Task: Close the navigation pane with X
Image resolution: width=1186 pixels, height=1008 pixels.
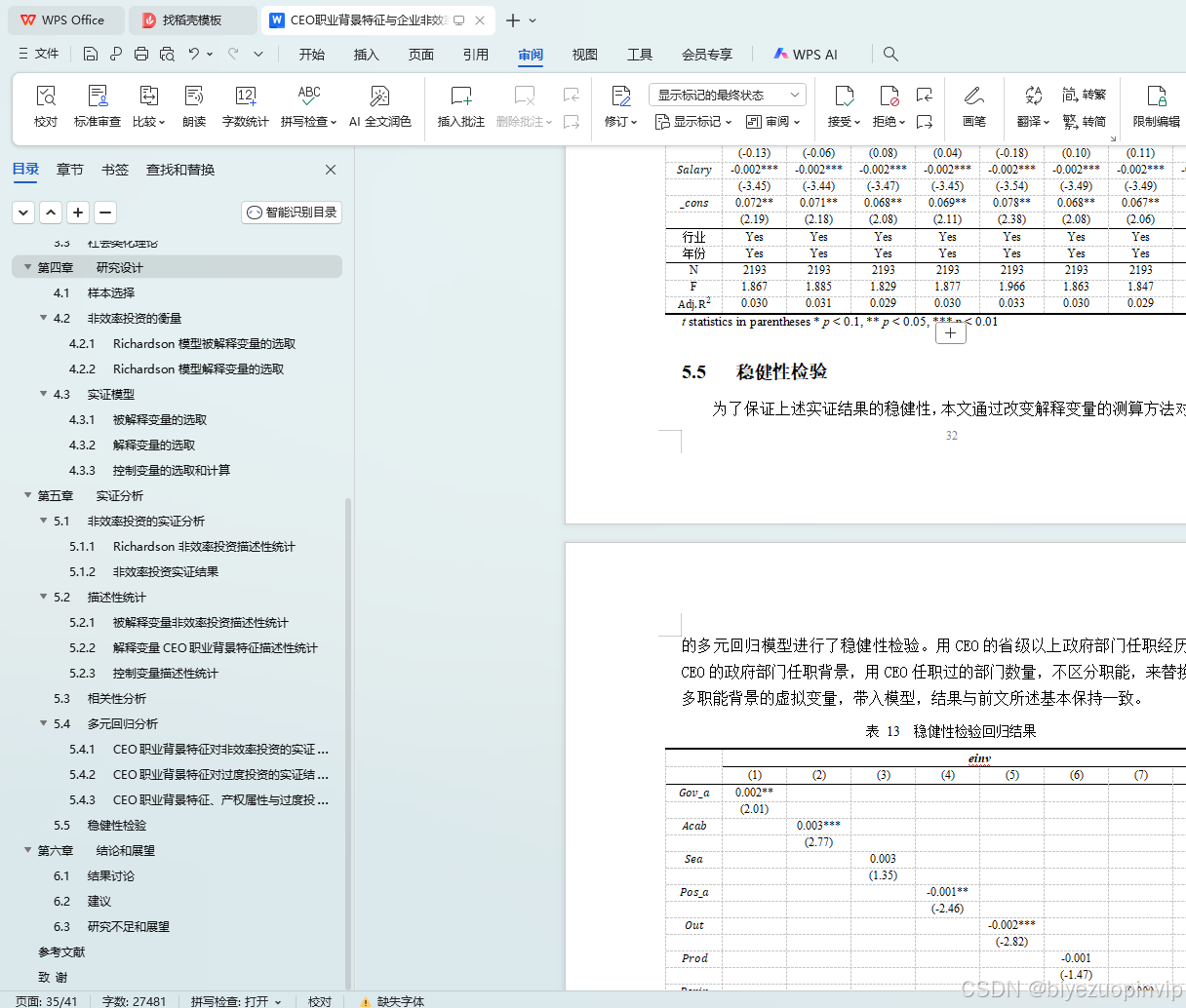Action: [x=331, y=170]
